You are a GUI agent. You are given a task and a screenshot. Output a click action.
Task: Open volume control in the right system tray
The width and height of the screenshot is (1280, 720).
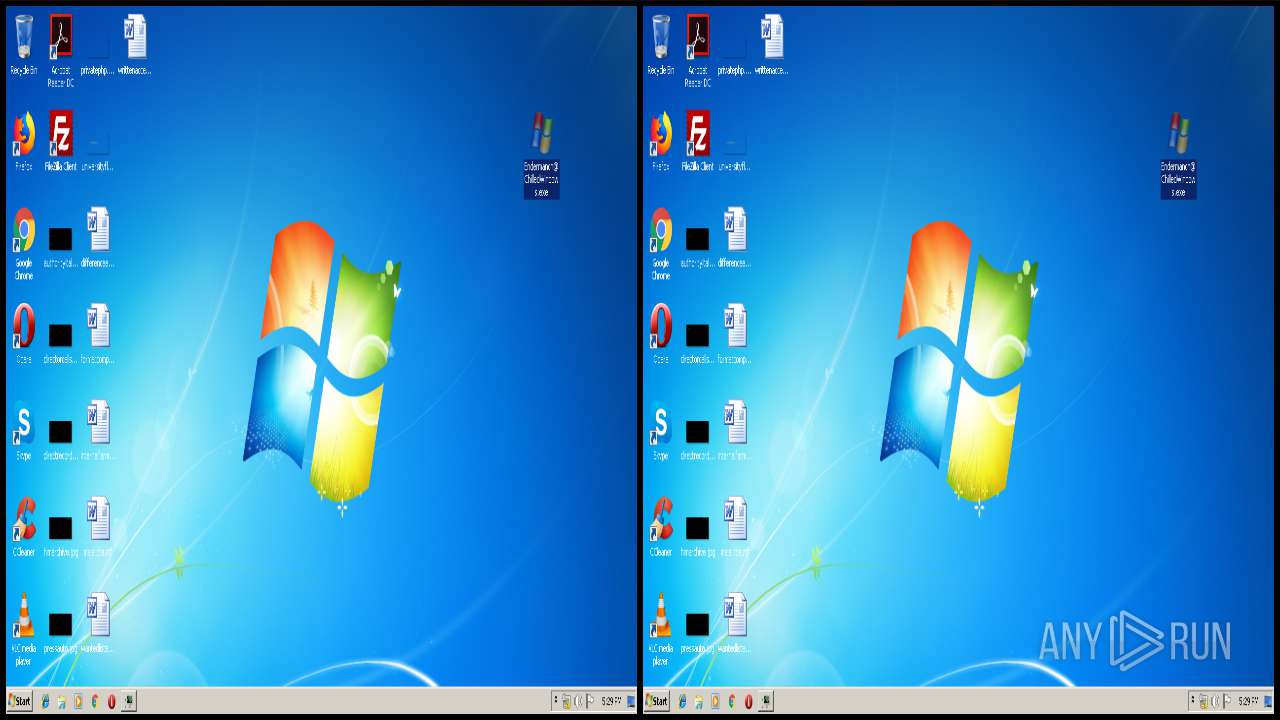click(x=1215, y=701)
